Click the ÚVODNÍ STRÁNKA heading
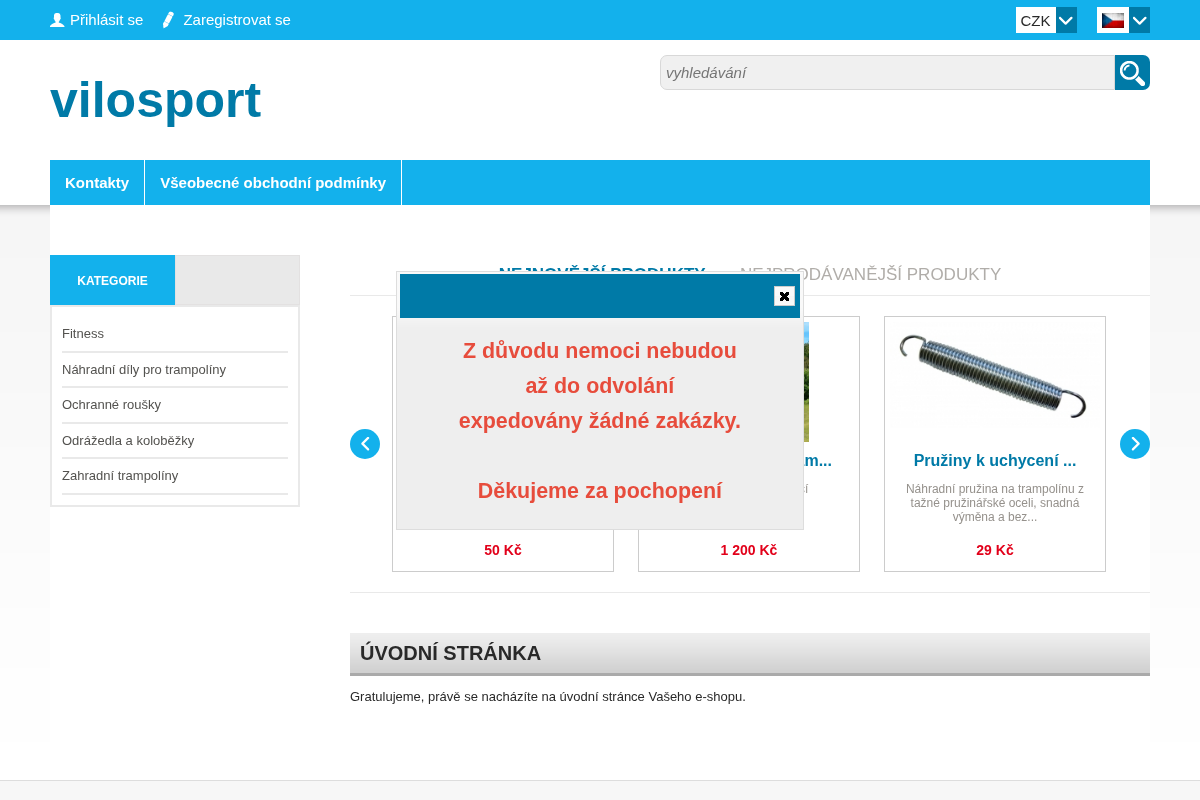 (x=450, y=653)
